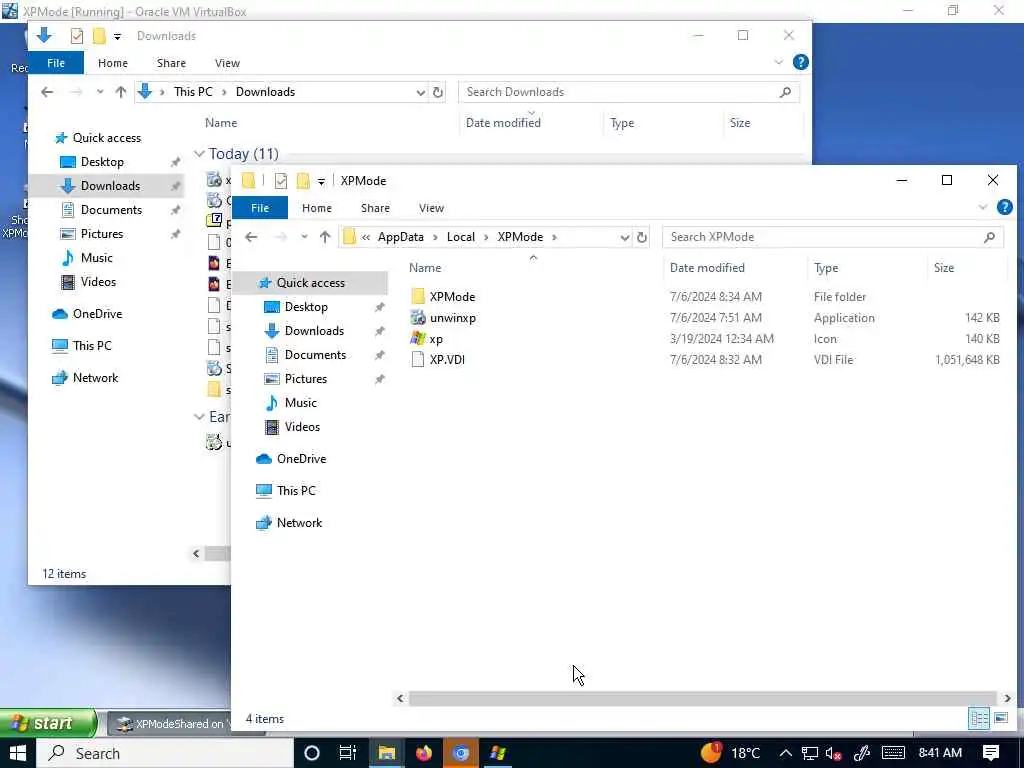Go back in Downloads window
Screen dimensions: 1024x768
(47, 92)
